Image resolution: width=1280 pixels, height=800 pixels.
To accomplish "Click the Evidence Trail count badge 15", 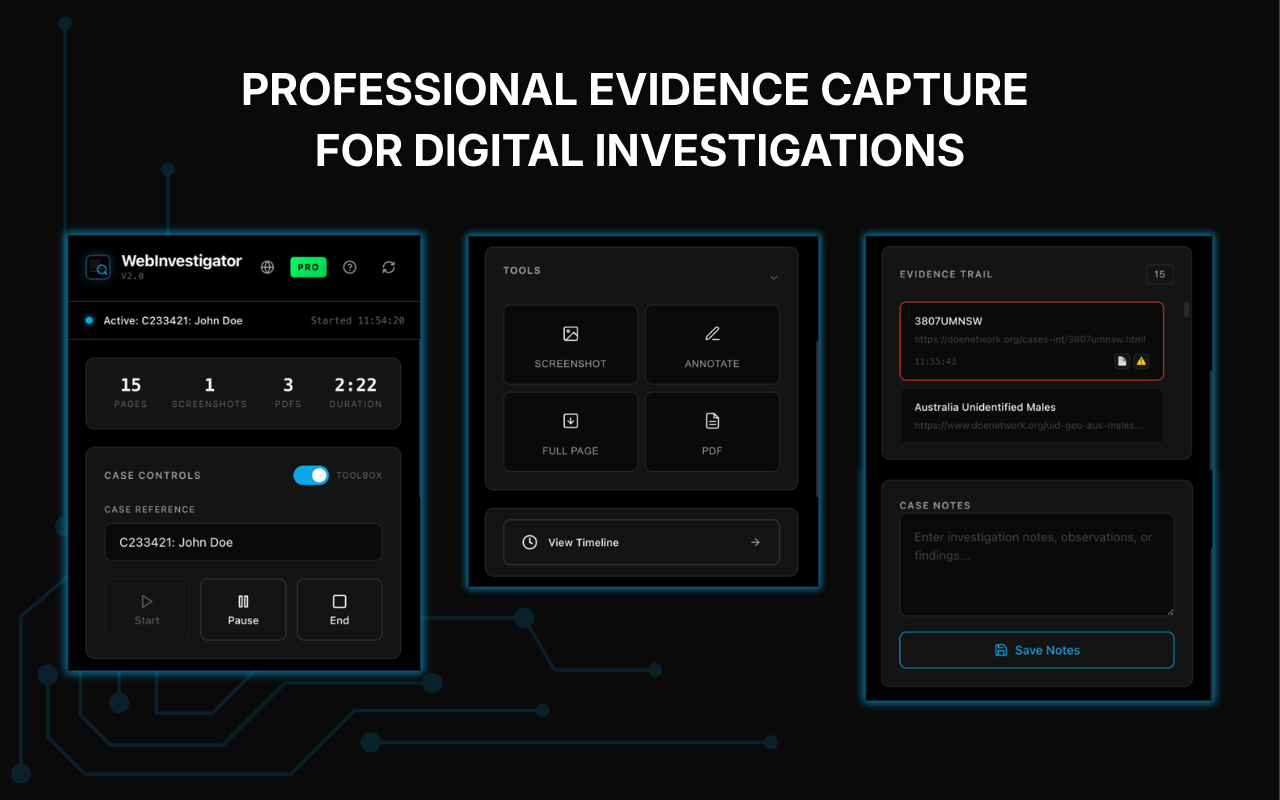I will [x=1160, y=274].
